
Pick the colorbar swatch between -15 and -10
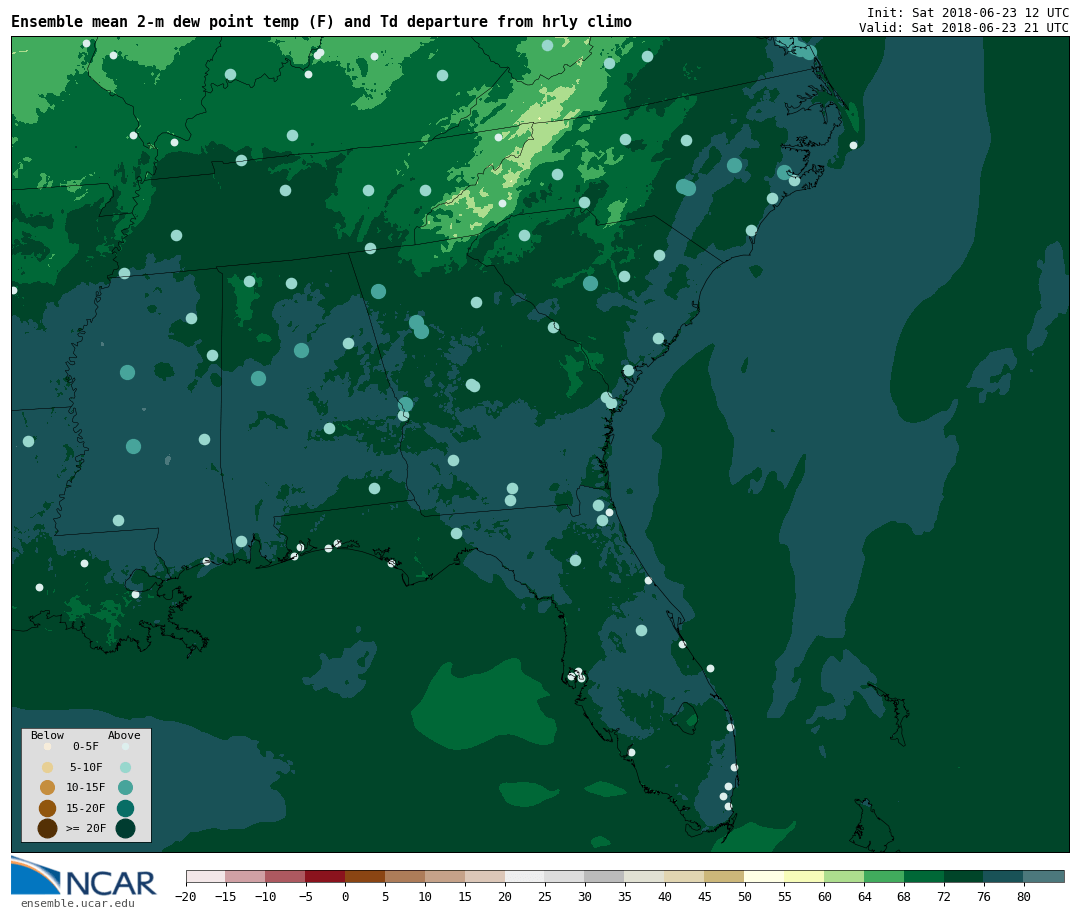click(x=245, y=876)
